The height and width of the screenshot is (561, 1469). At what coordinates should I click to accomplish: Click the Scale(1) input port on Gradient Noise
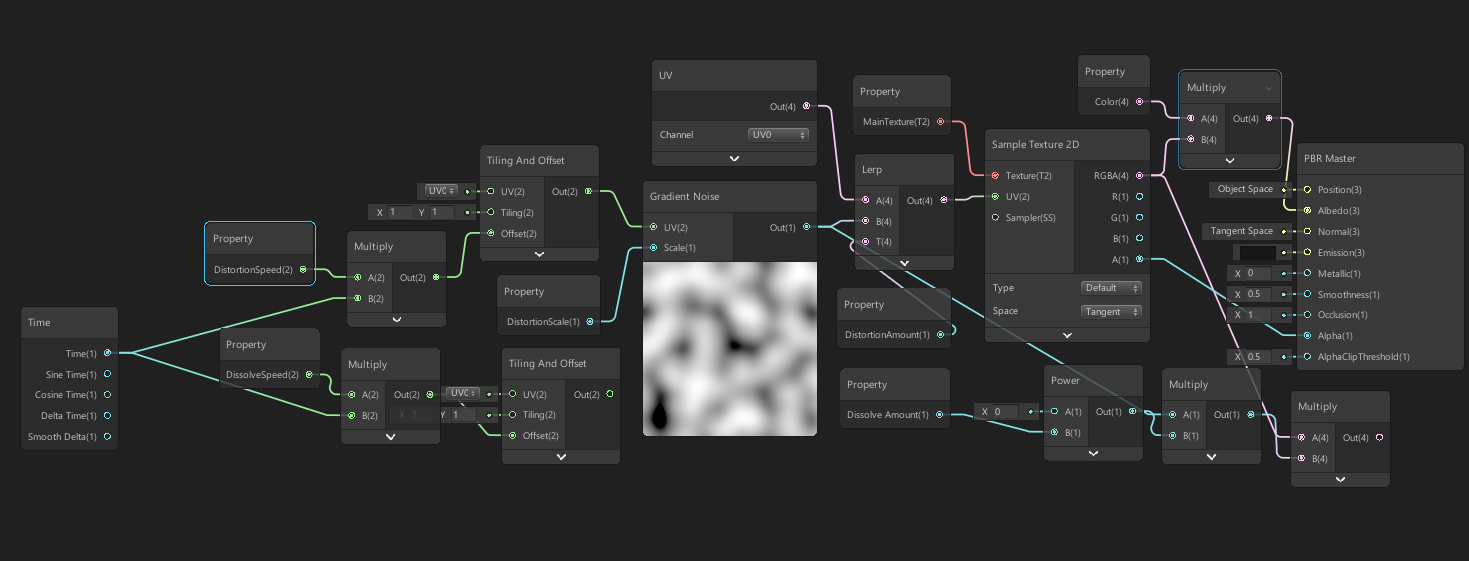click(x=653, y=247)
